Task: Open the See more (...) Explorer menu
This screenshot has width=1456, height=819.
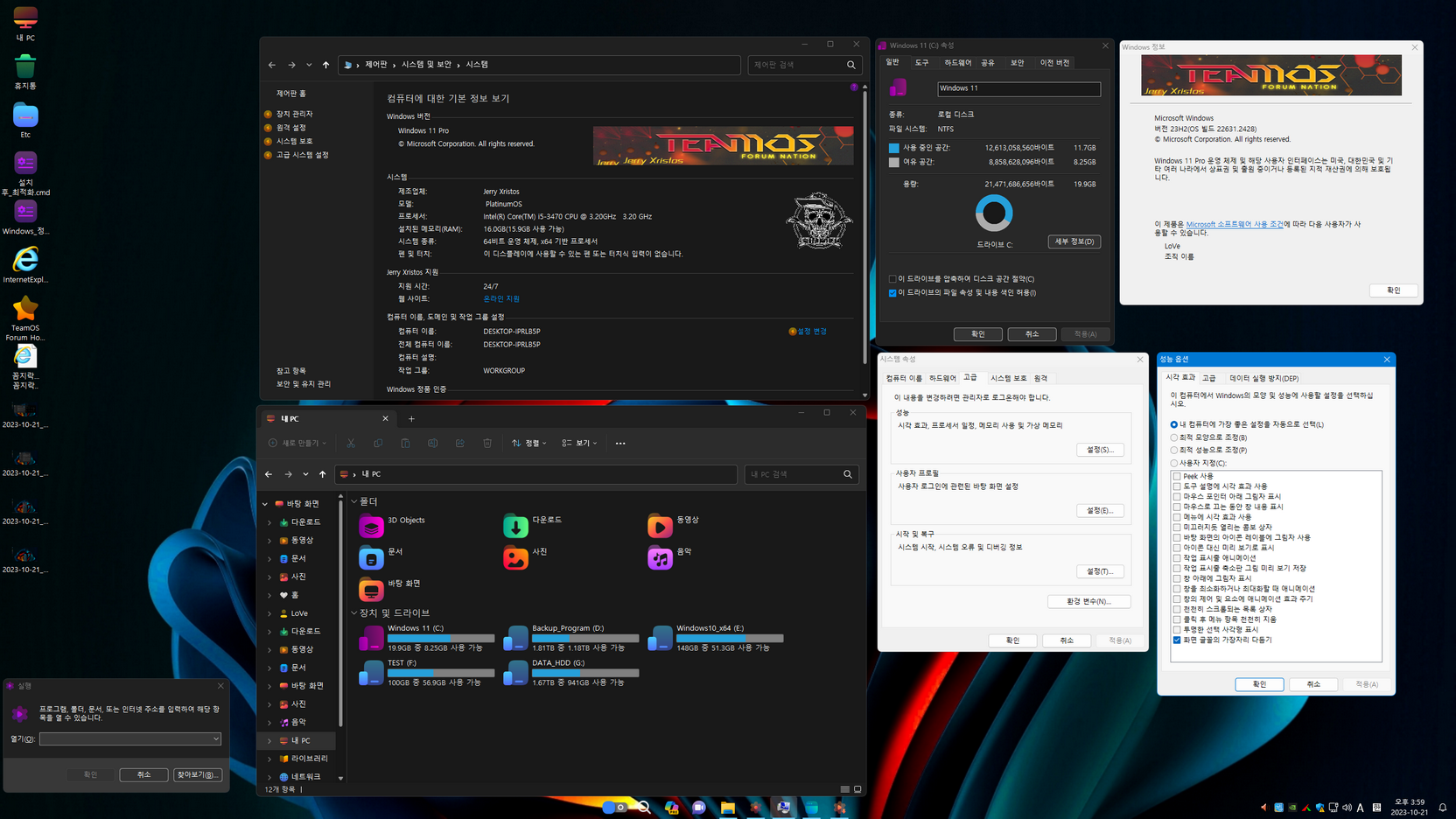Action: point(620,443)
